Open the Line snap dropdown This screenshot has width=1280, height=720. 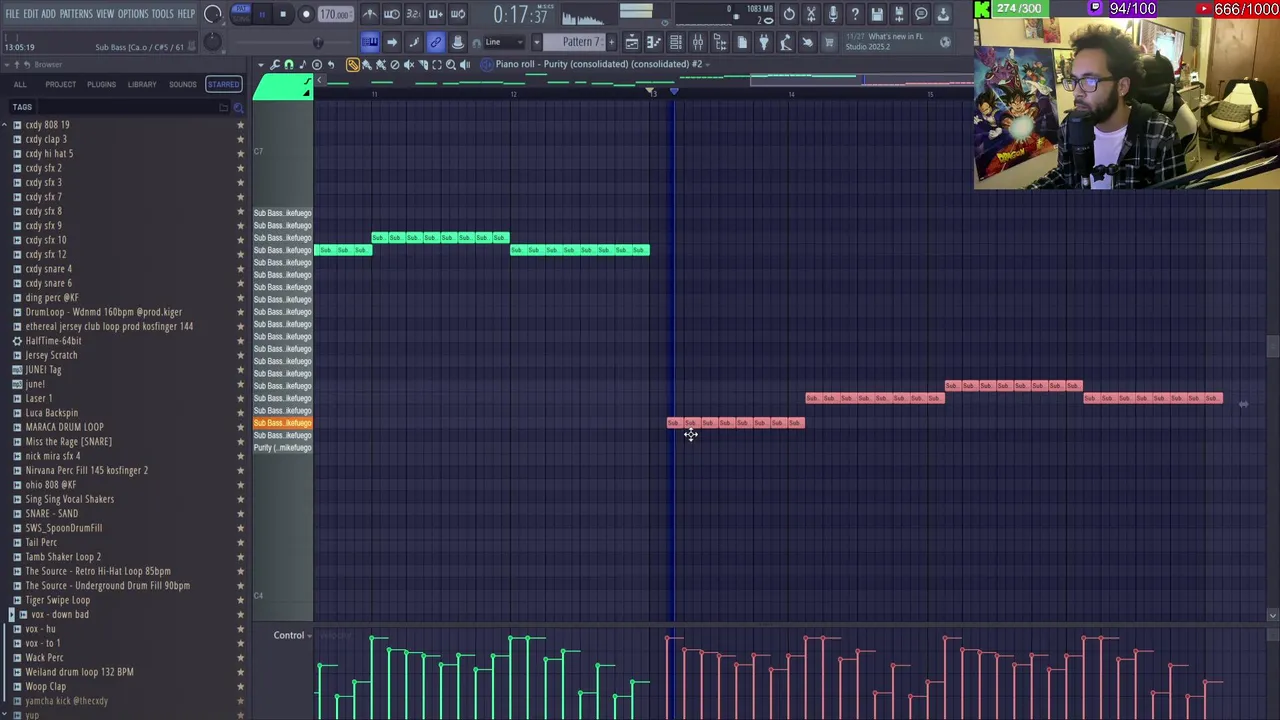[504, 42]
